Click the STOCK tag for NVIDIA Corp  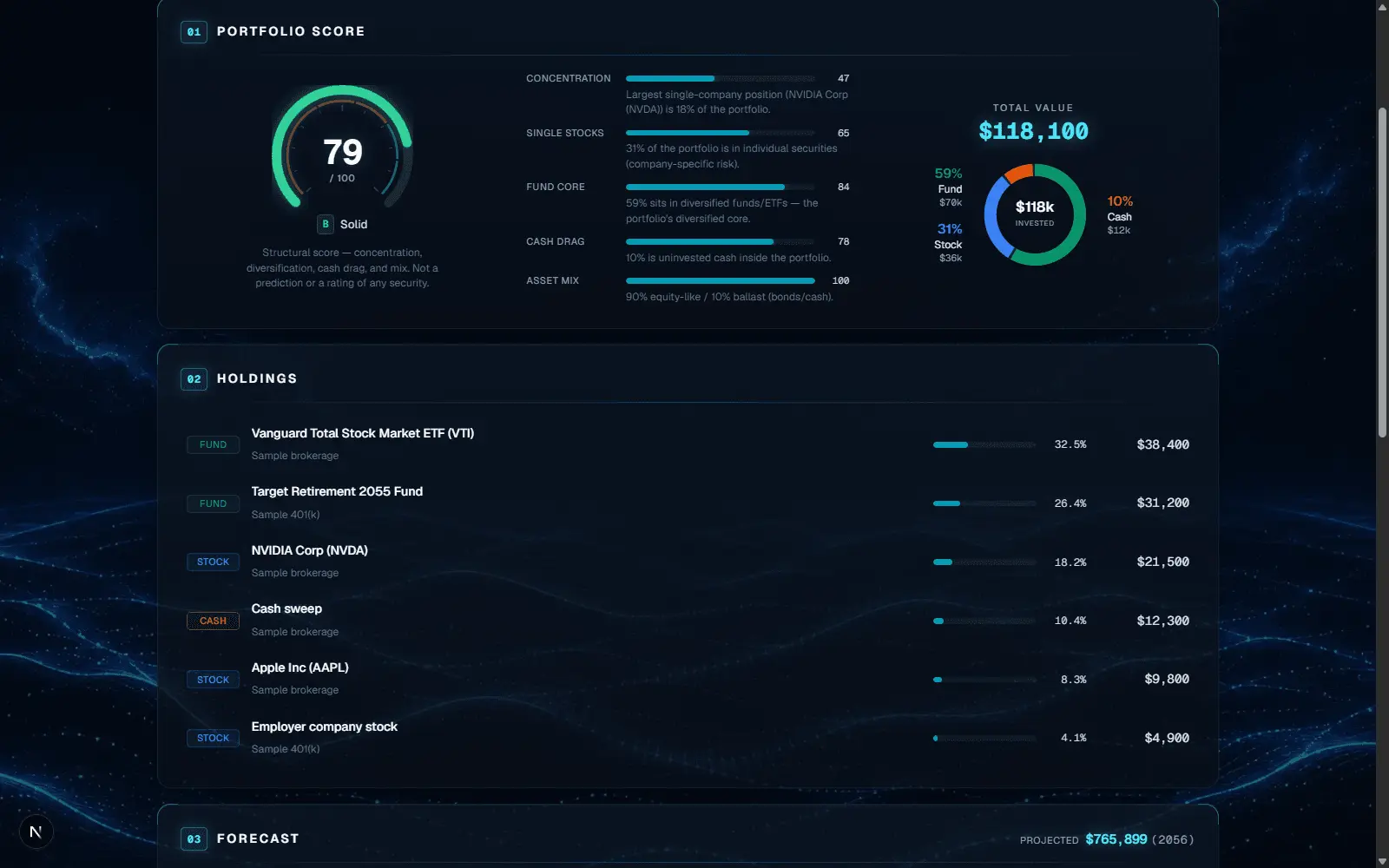point(213,562)
